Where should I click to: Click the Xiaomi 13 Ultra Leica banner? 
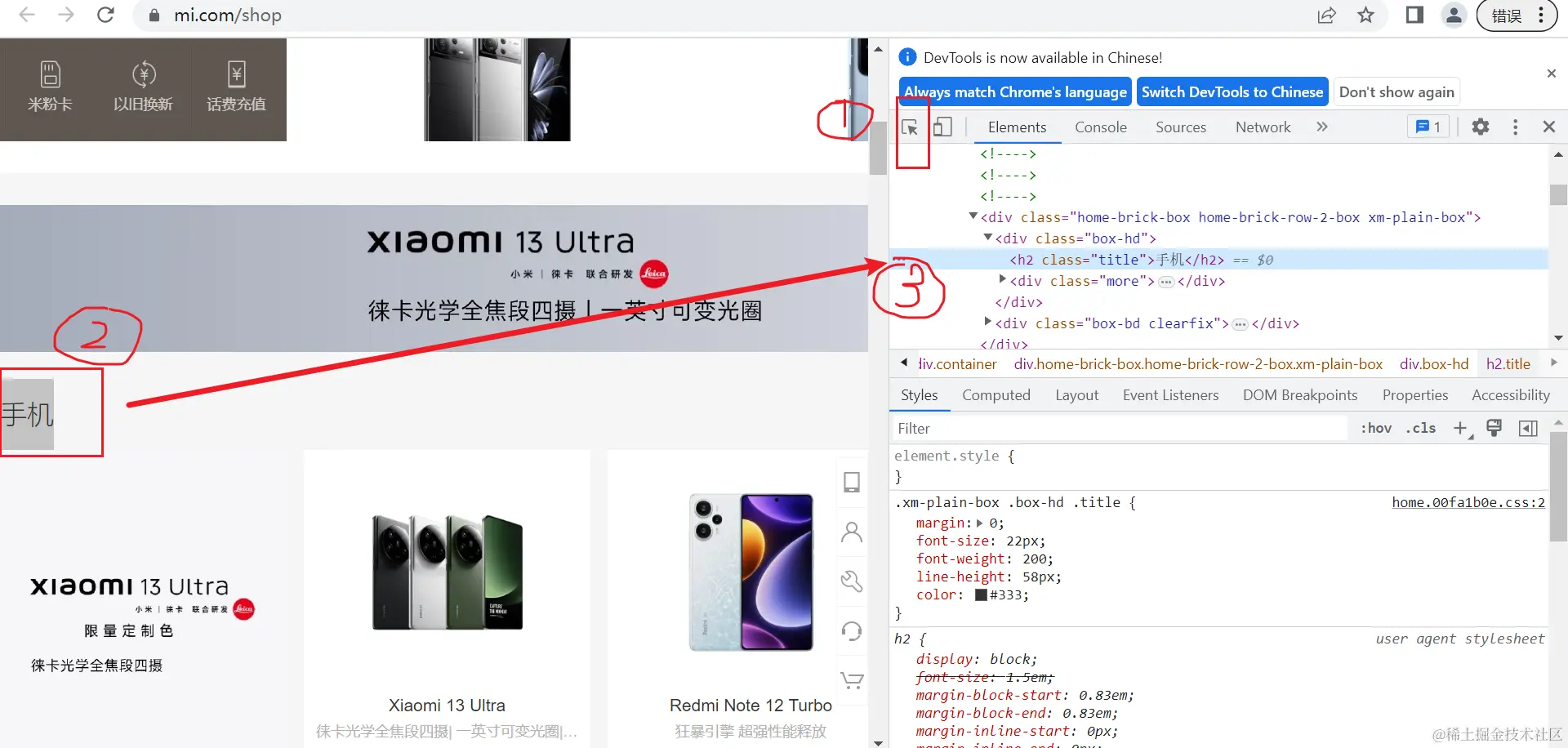coord(434,278)
